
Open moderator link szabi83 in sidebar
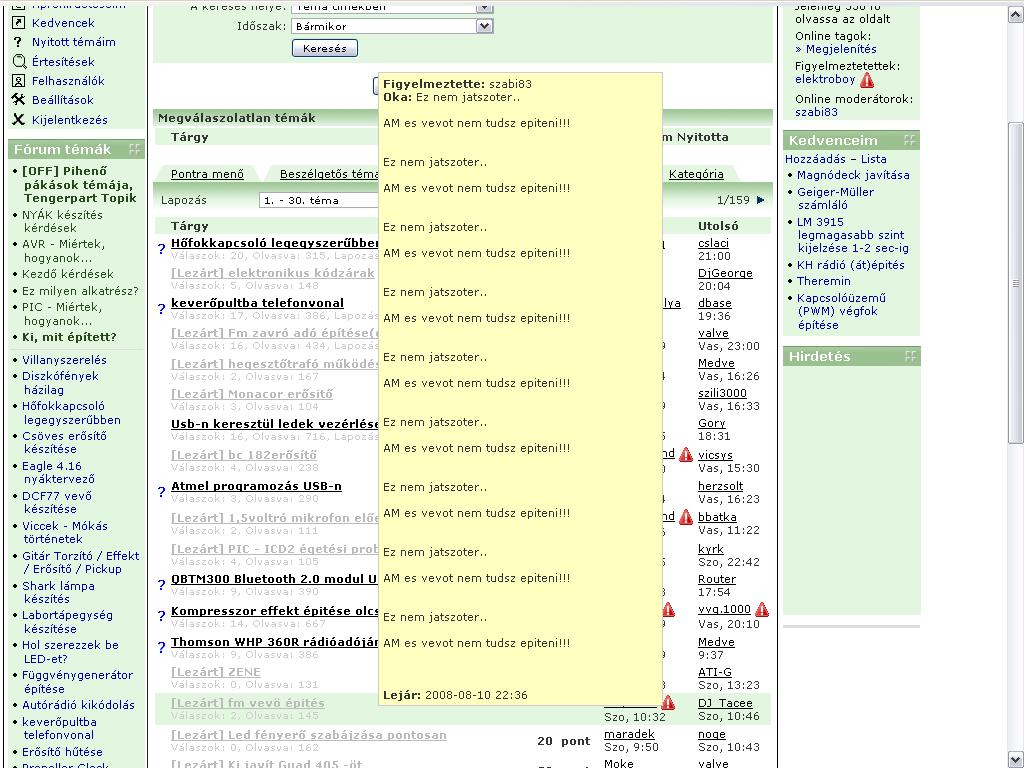[x=816, y=112]
